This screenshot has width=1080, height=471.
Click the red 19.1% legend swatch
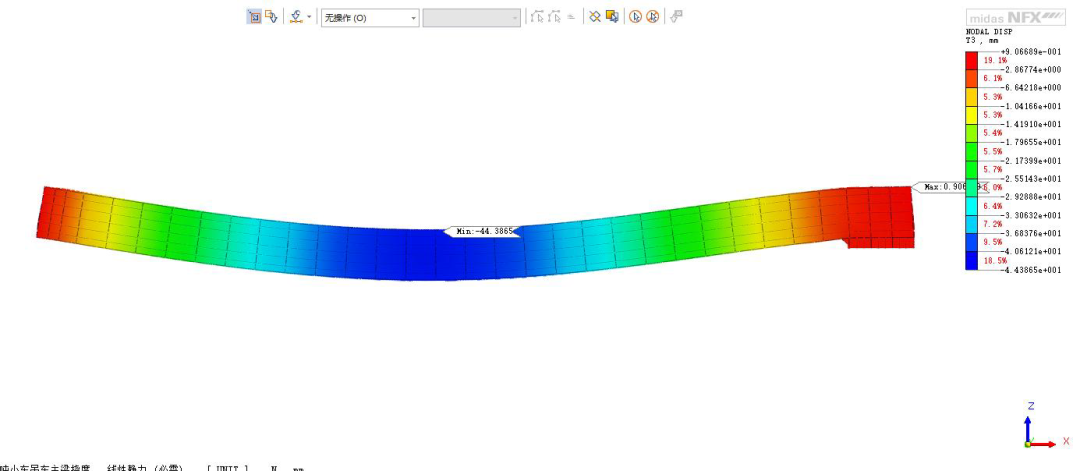[971, 61]
